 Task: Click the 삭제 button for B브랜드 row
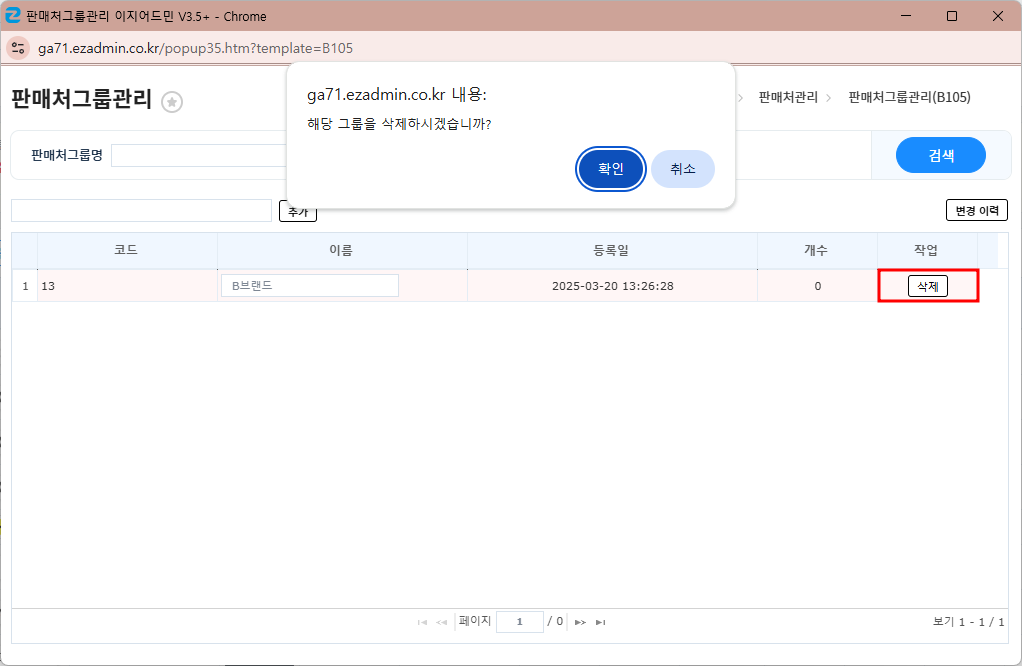(927, 286)
